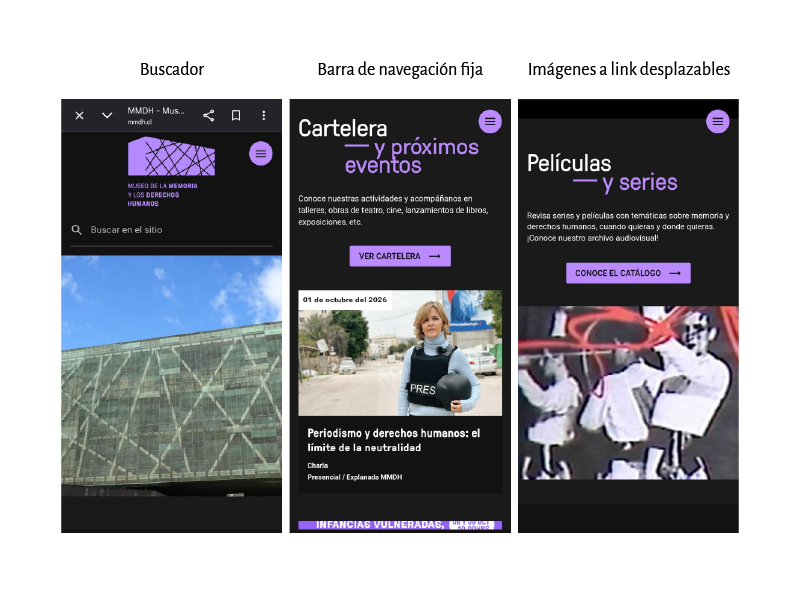Screen dimensions: 800x600
Task: Click the '01 de octubre del 2026' date label
Action: [x=345, y=300]
